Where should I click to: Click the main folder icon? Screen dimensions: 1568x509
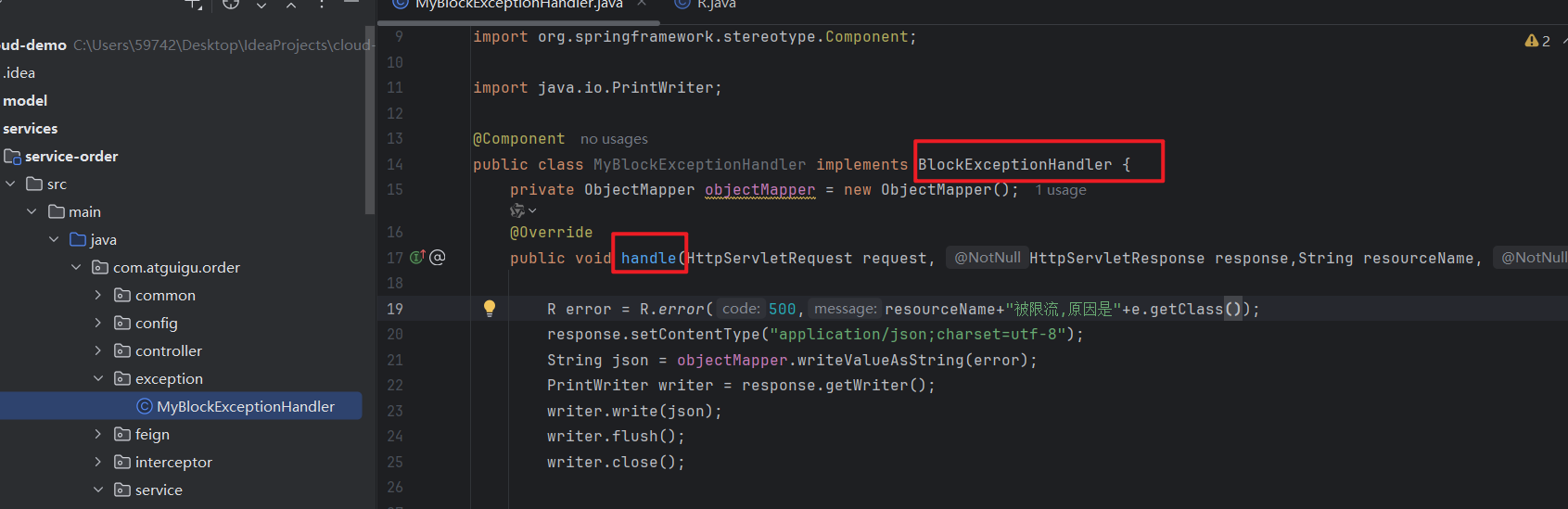tap(57, 211)
